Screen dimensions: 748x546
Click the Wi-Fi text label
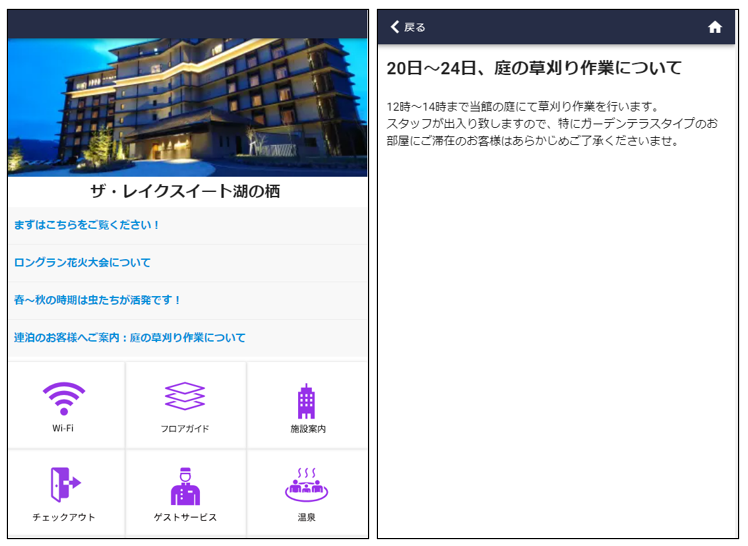(x=63, y=428)
